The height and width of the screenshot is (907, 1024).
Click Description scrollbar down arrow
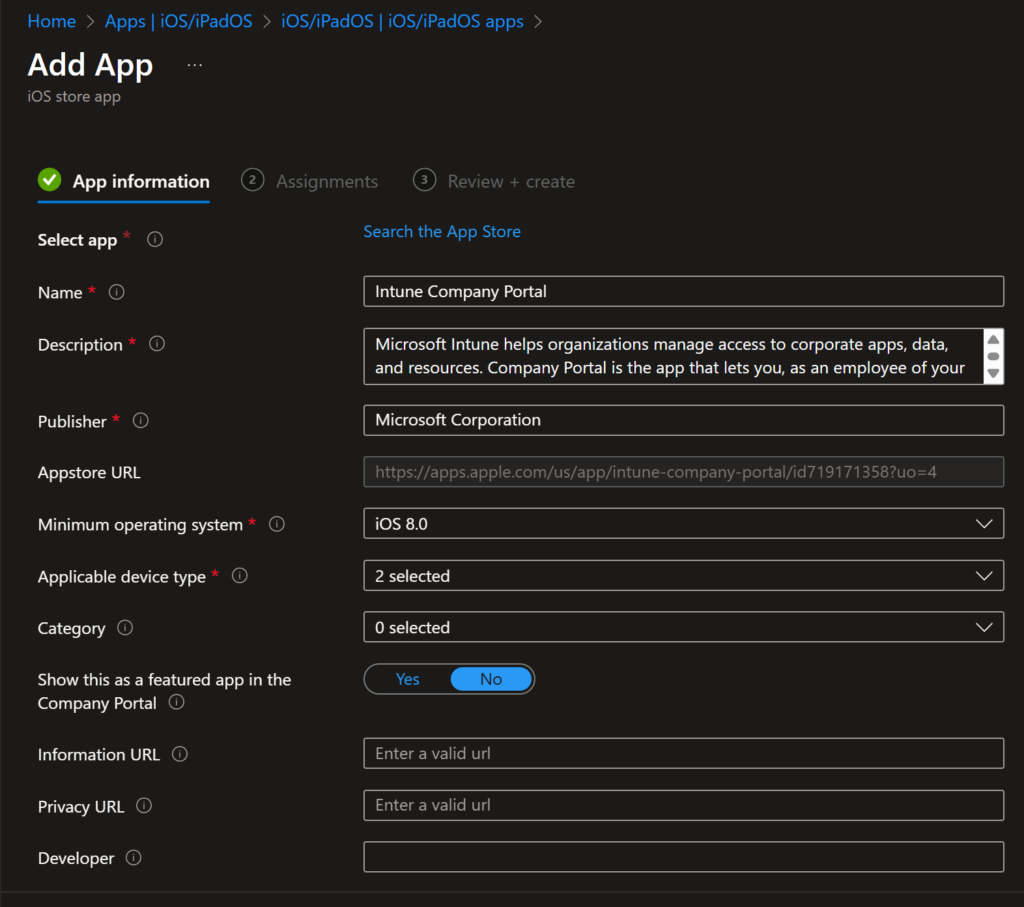click(993, 374)
